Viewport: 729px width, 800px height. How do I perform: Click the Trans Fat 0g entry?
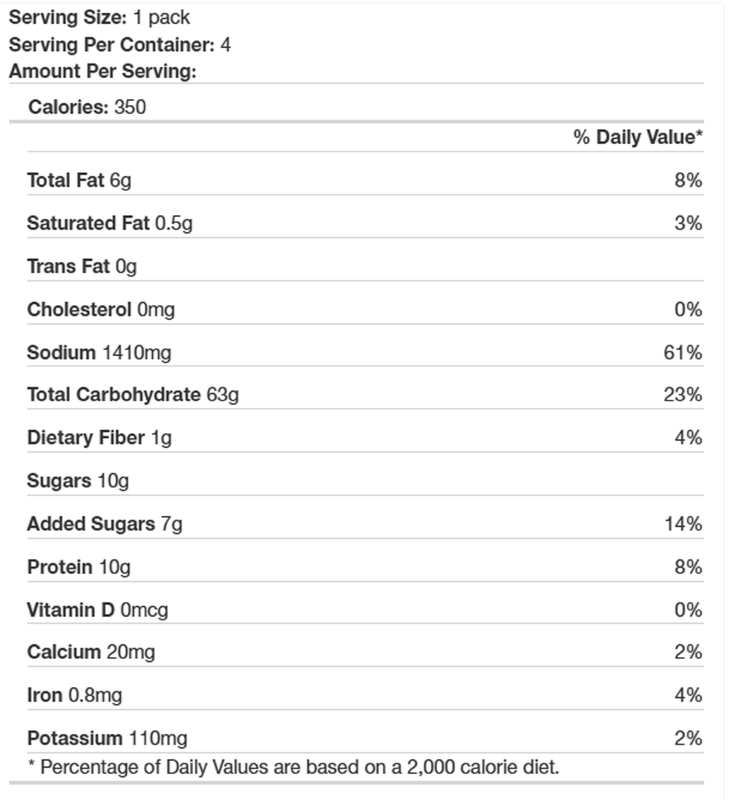[x=82, y=267]
